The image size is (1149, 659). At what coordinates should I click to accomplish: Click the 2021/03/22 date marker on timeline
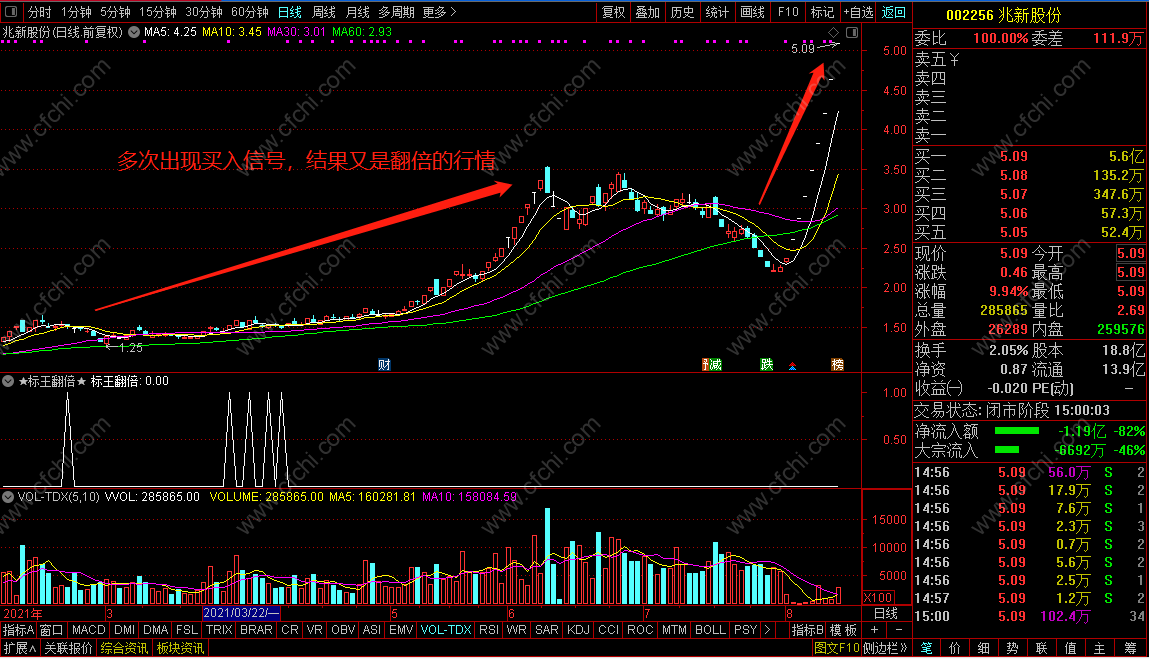coord(241,613)
